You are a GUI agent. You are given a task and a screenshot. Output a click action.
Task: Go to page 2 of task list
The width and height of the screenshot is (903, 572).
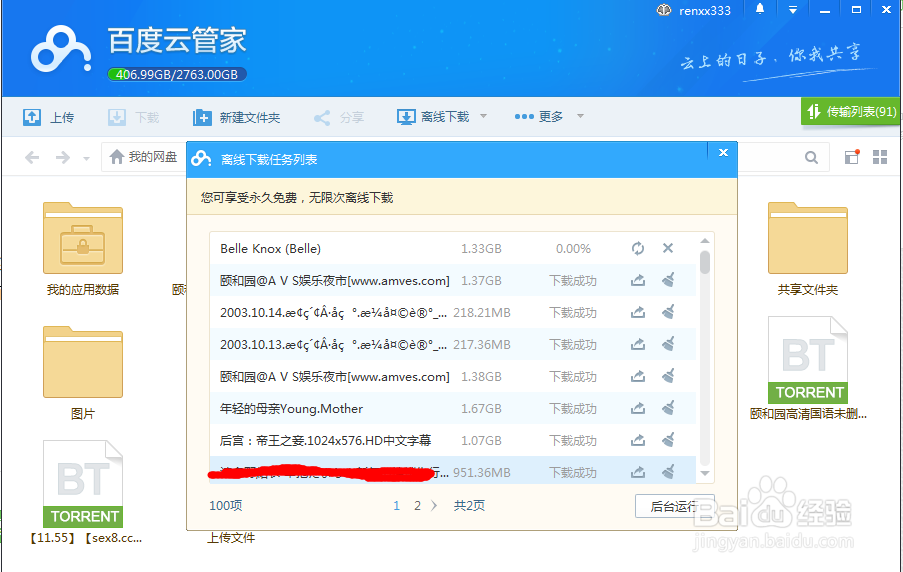pyautogui.click(x=417, y=506)
